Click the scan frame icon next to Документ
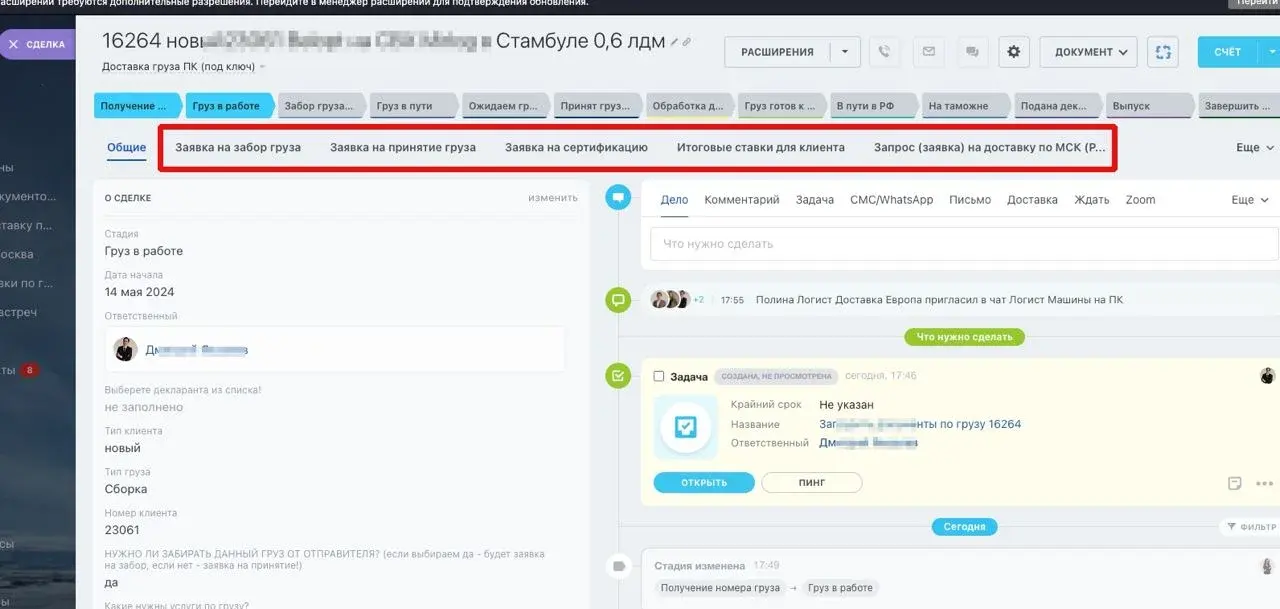The height and width of the screenshot is (609, 1280). (x=1163, y=52)
